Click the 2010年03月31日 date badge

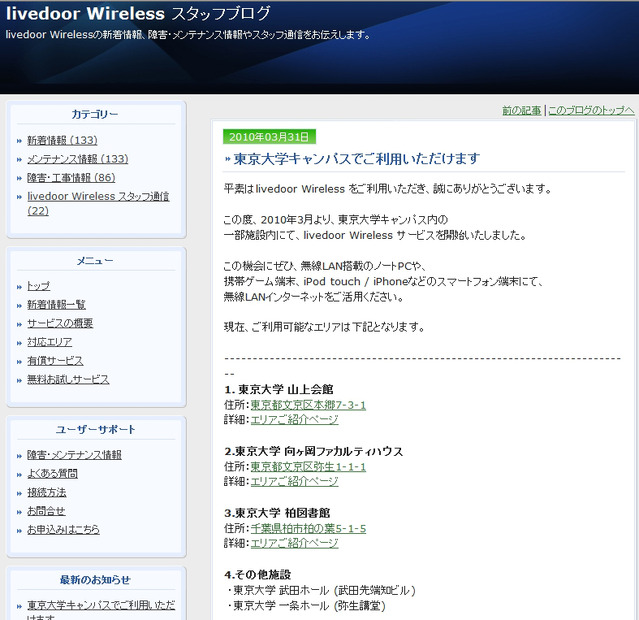(x=269, y=137)
